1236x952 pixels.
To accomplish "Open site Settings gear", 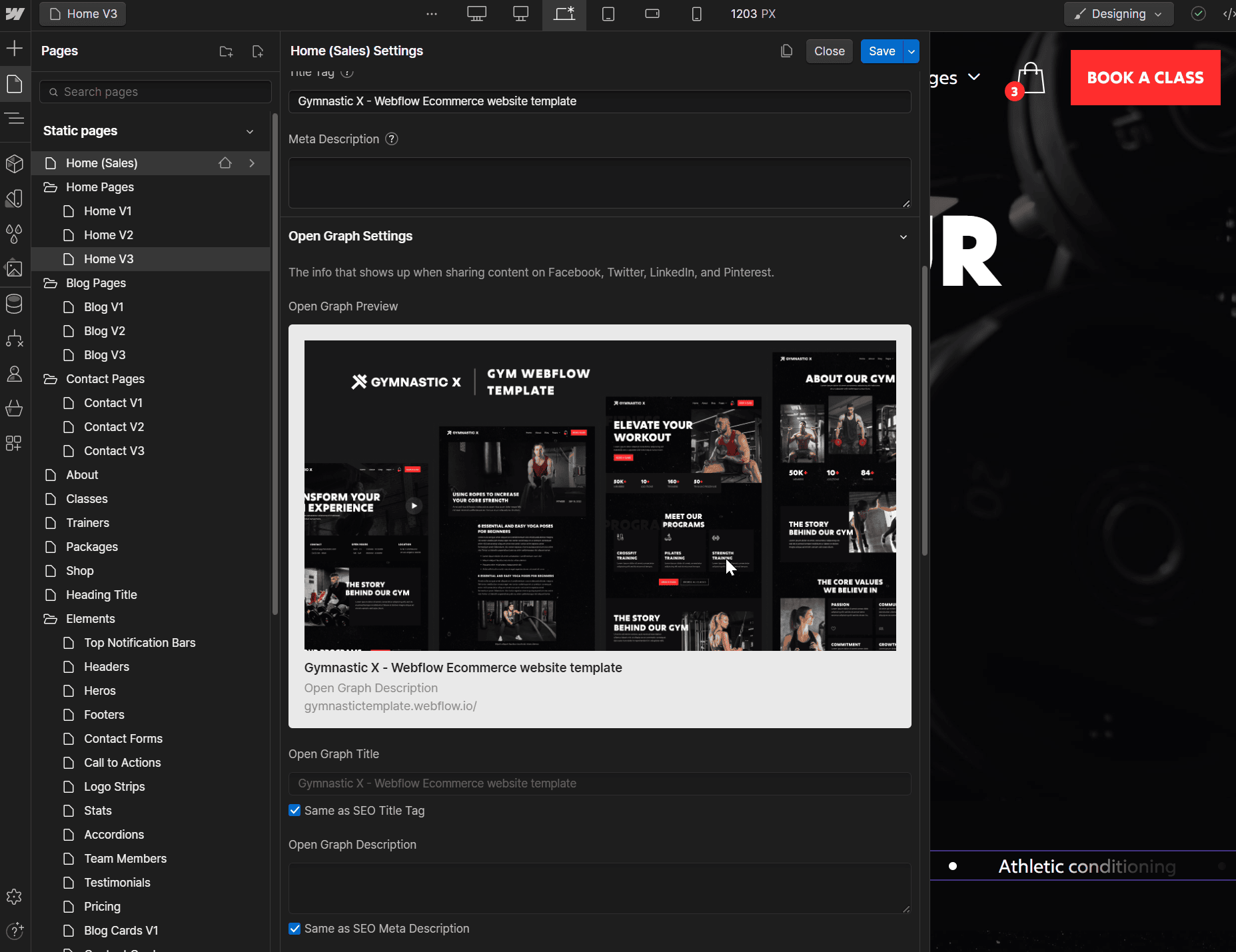I will [x=15, y=897].
